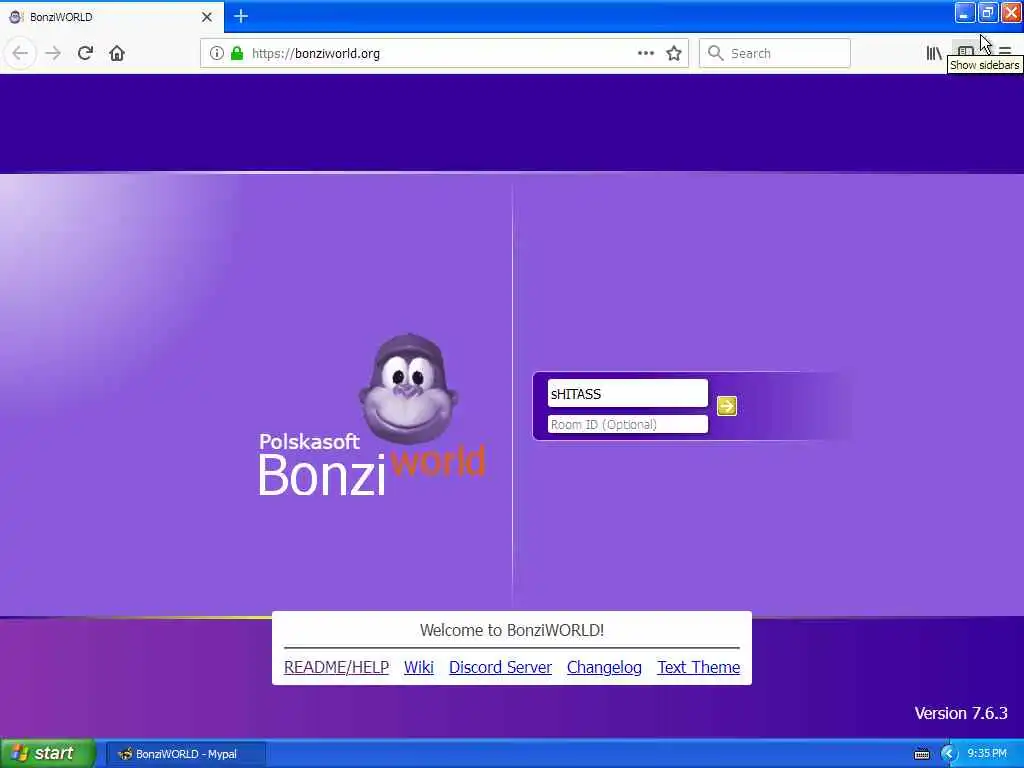The width and height of the screenshot is (1024, 768).
Task: Minimize the browser window
Action: (965, 12)
